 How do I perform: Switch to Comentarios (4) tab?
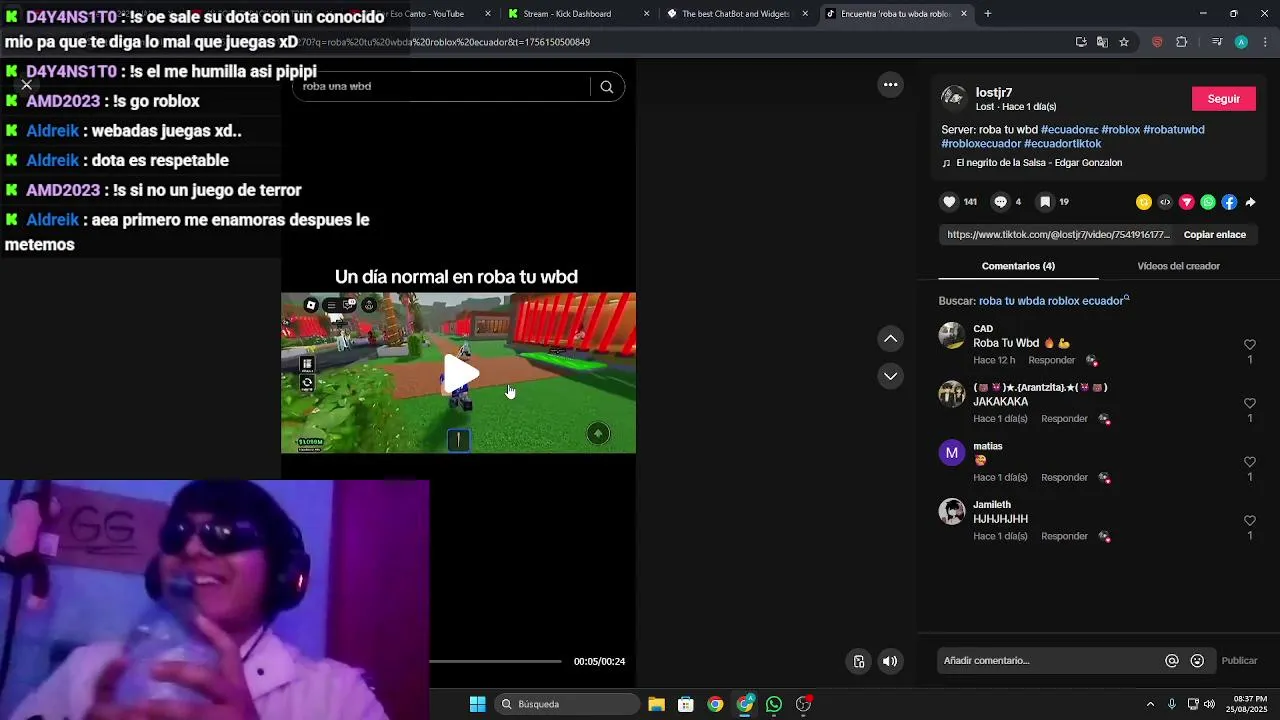tap(1018, 266)
